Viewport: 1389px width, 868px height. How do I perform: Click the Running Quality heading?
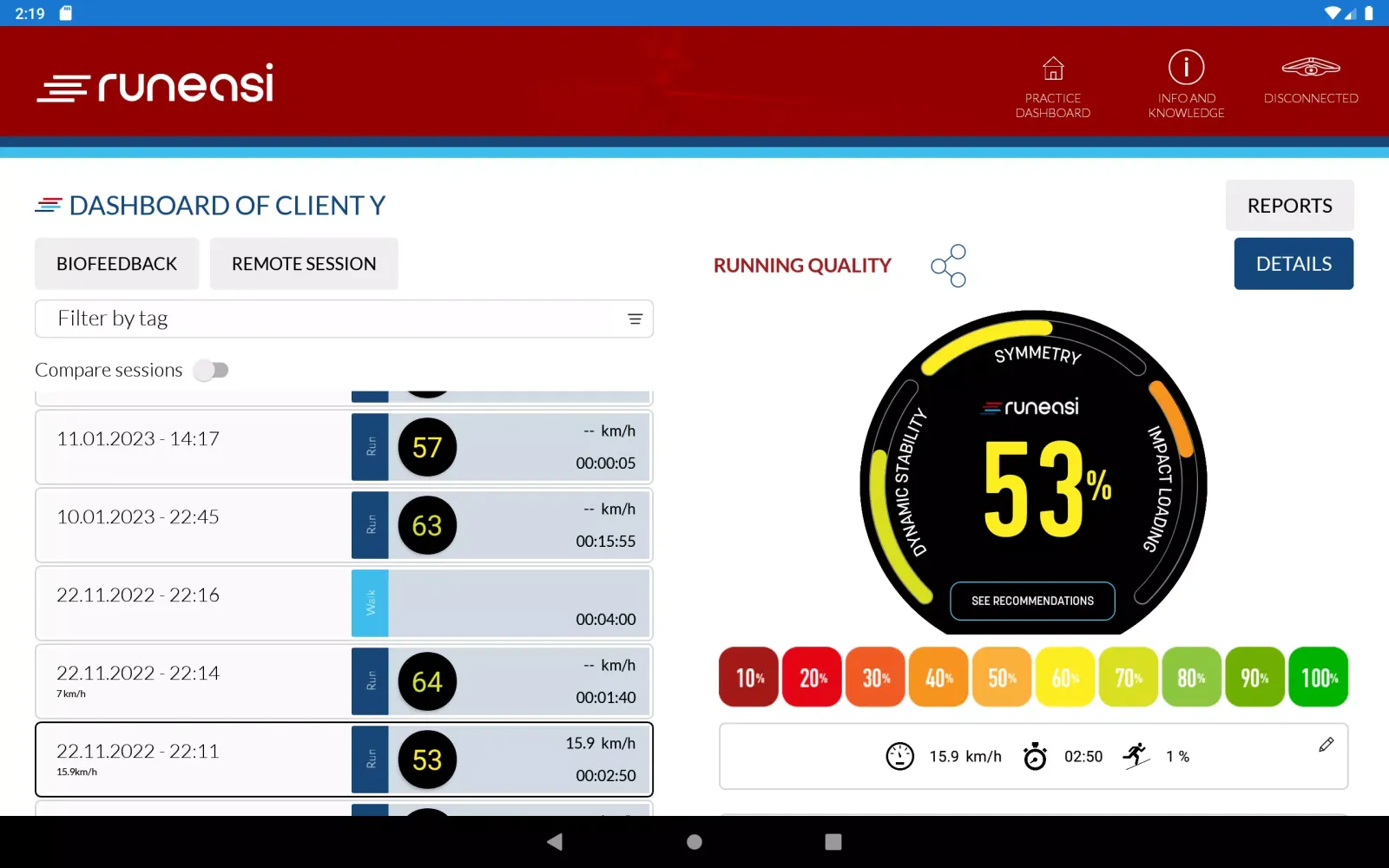802,266
